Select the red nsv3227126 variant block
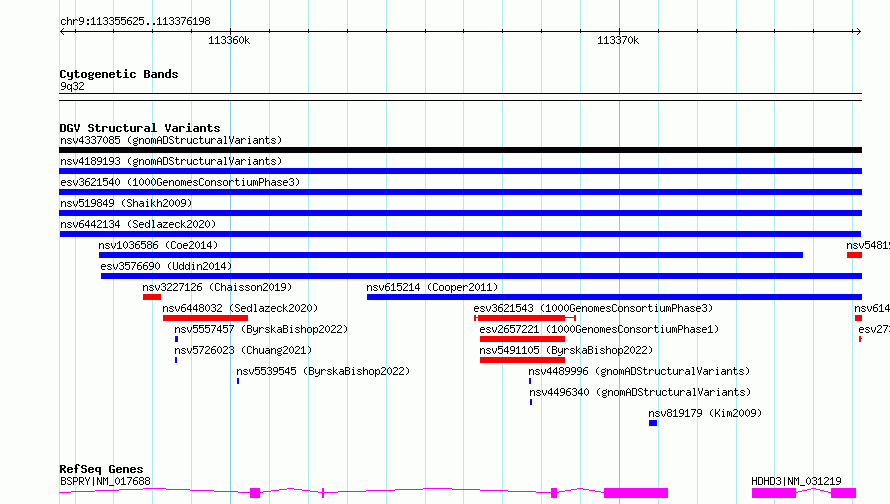 [152, 297]
